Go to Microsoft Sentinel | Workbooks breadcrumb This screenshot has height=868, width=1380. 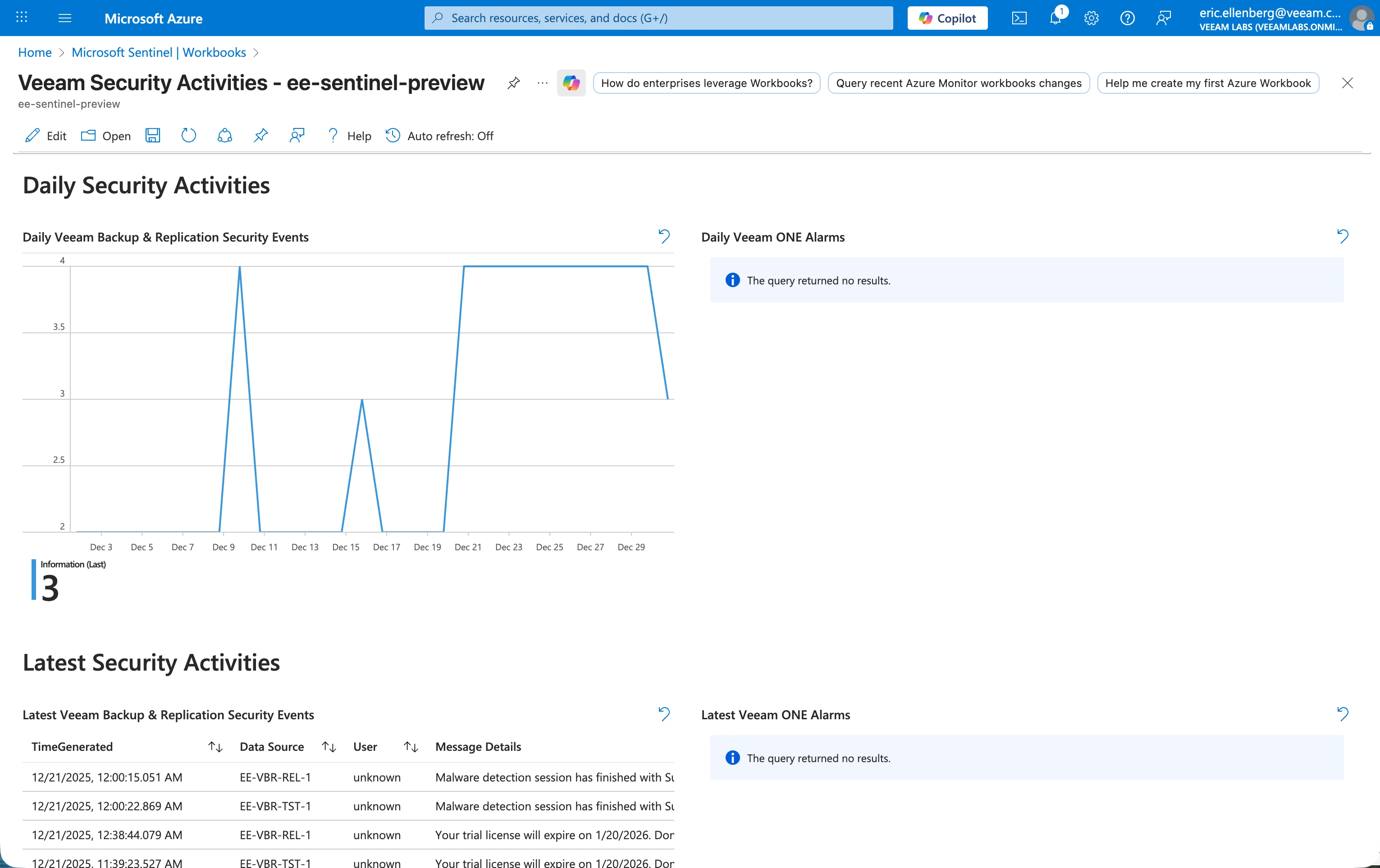click(x=159, y=53)
